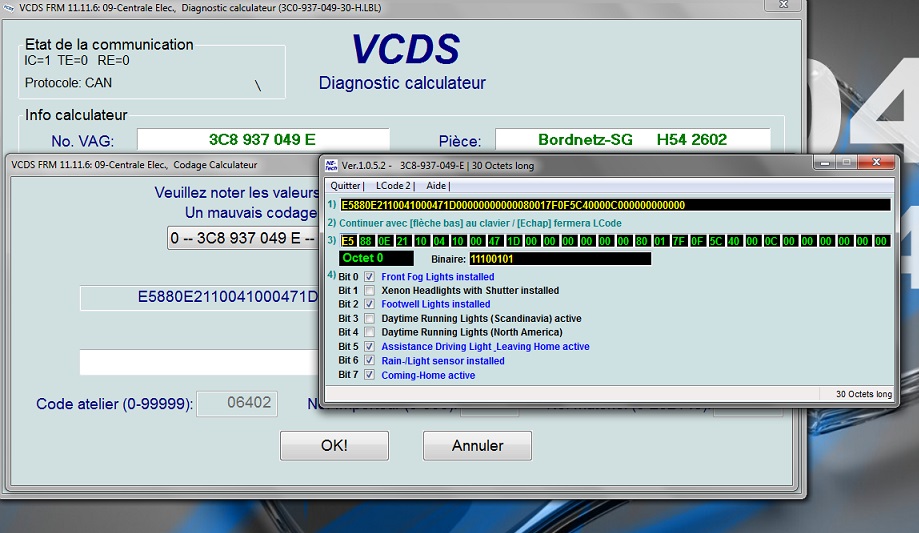The width and height of the screenshot is (919, 533).
Task: Uncheck Bit 0 Front Fog Lights installed
Action: (x=370, y=277)
